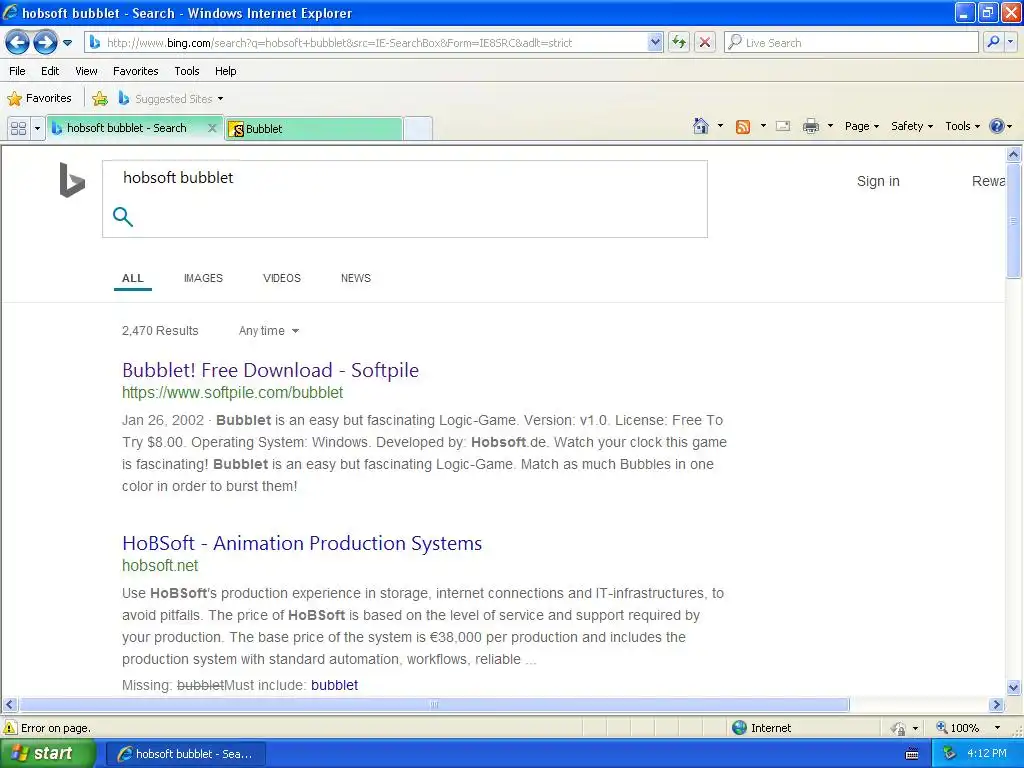Click the Read Mail icon
Viewport: 1024px width, 768px height.
click(x=783, y=126)
